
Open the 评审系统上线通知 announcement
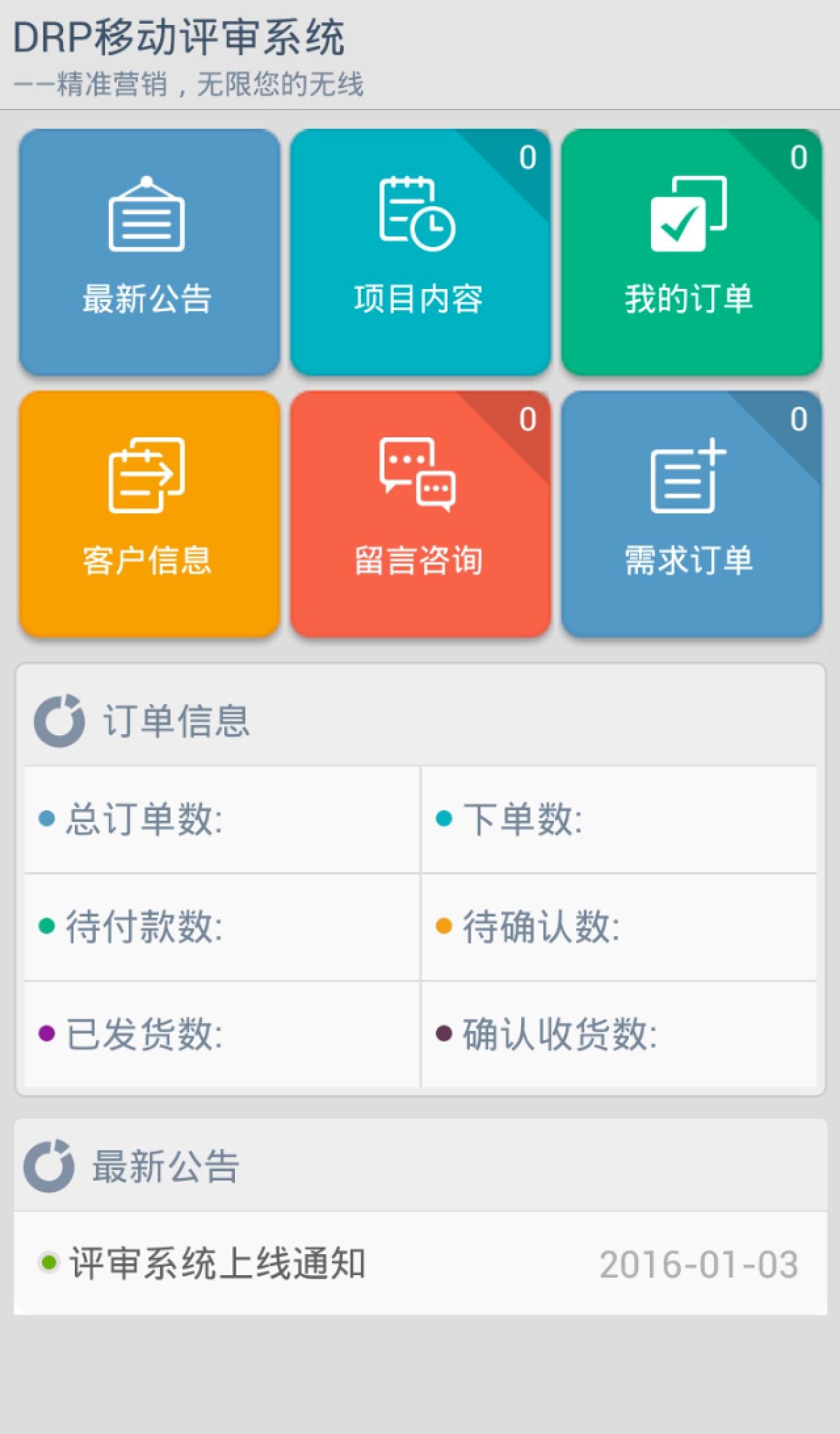[420, 1263]
